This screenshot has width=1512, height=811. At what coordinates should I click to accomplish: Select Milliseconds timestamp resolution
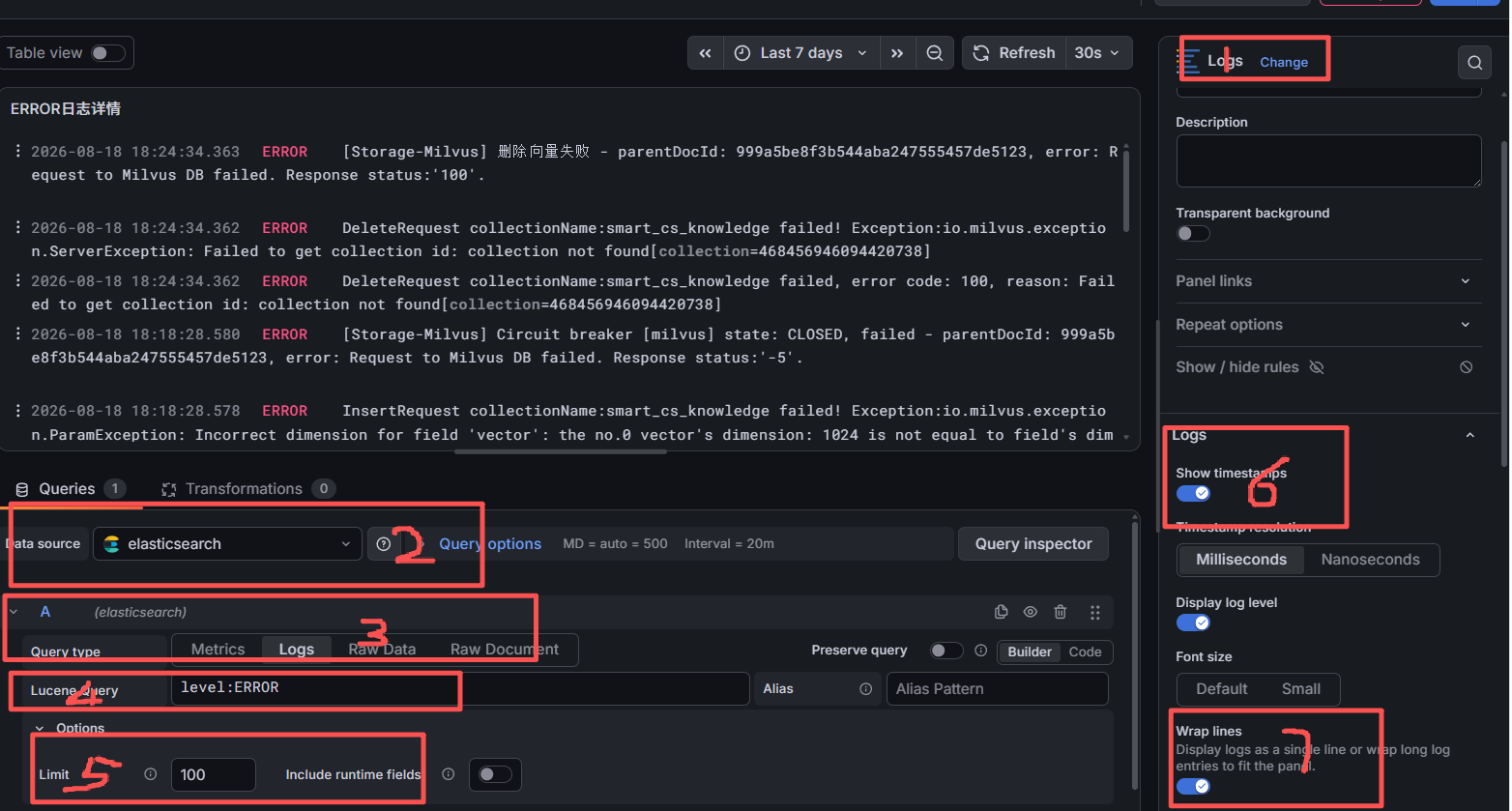1241,560
